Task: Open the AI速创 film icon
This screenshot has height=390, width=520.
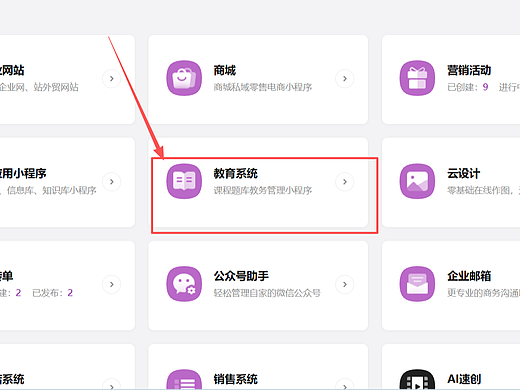Action: [x=417, y=379]
